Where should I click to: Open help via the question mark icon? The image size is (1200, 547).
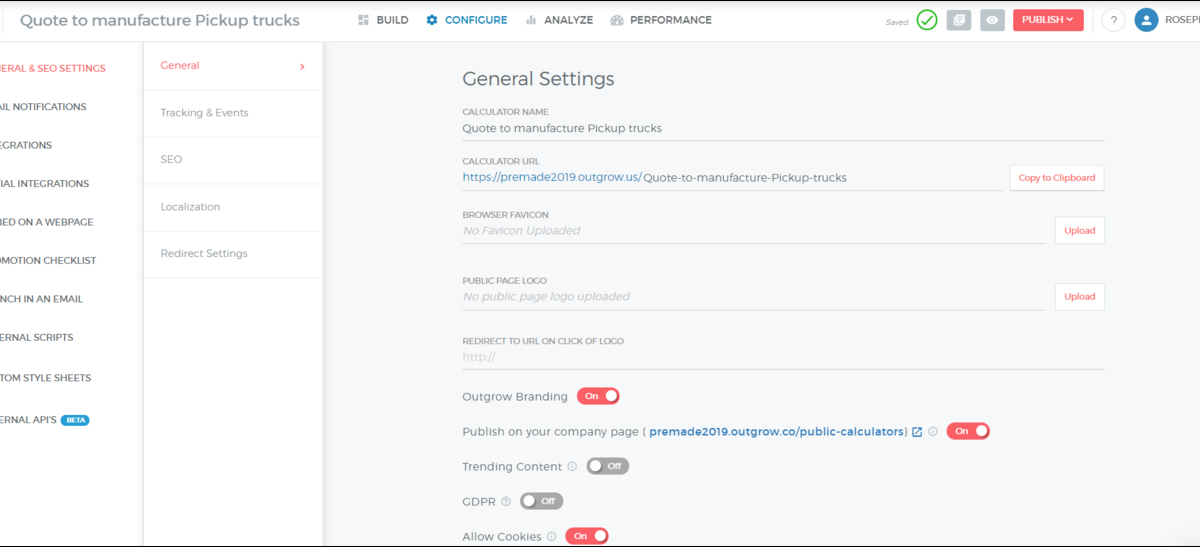1114,20
